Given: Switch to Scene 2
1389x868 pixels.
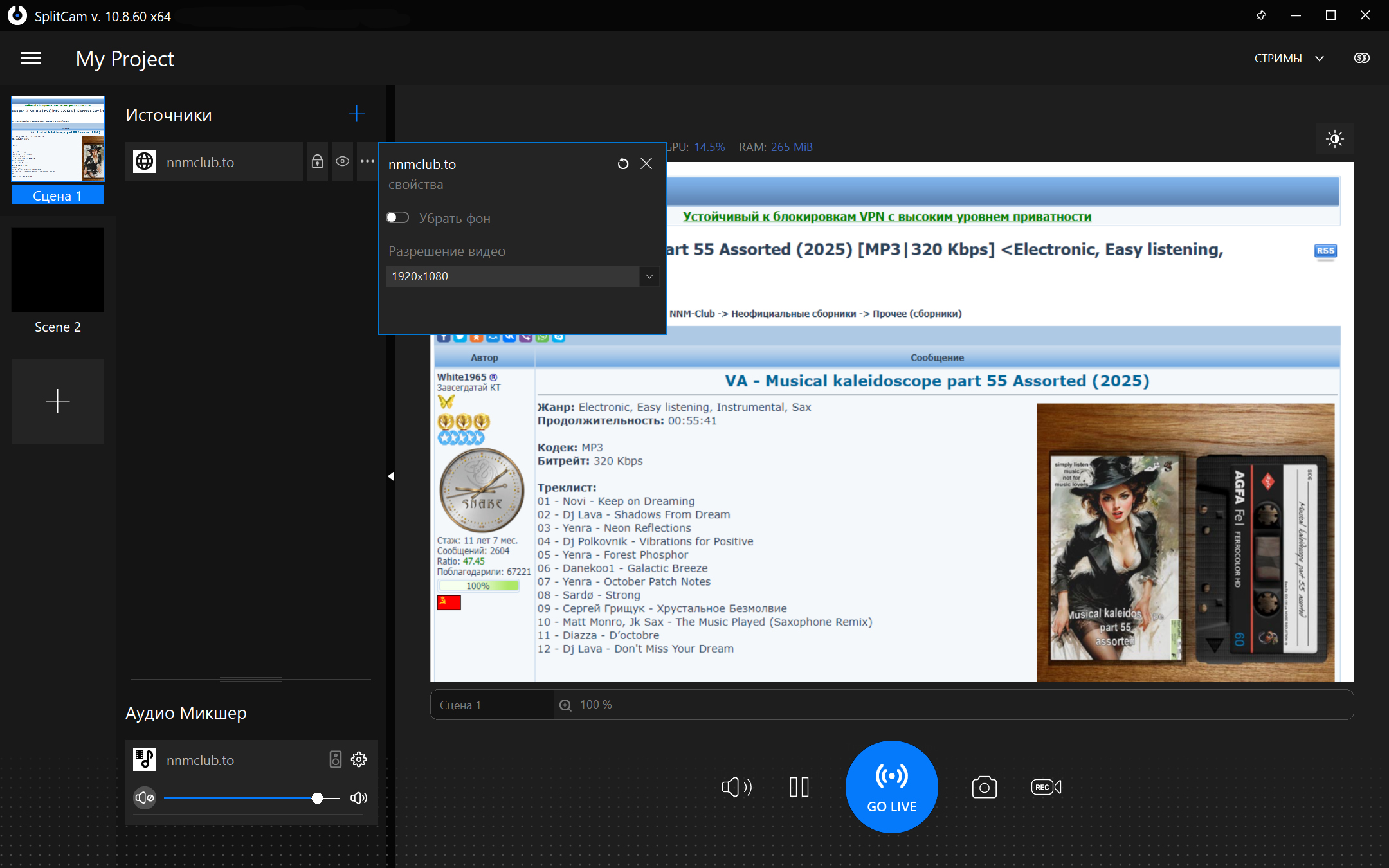Looking at the screenshot, I should (x=58, y=271).
